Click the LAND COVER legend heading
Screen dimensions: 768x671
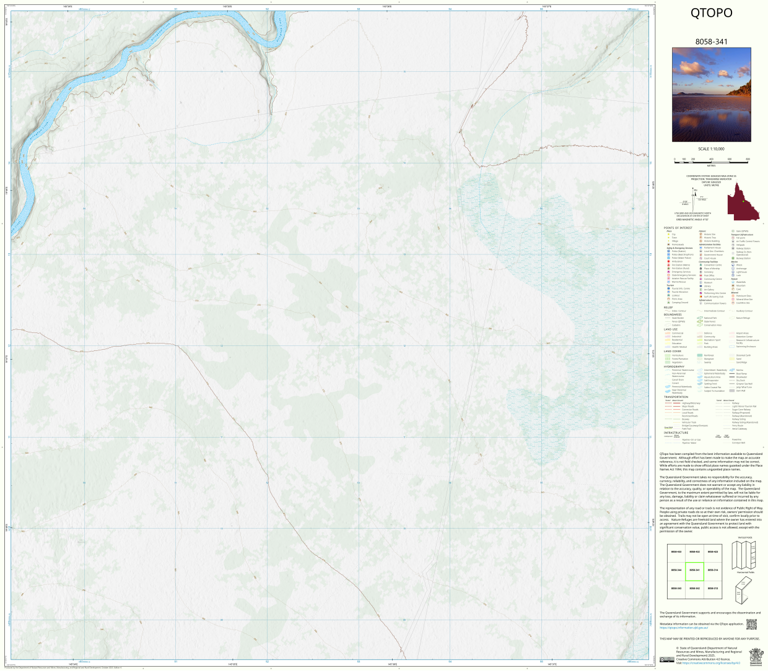672,351
